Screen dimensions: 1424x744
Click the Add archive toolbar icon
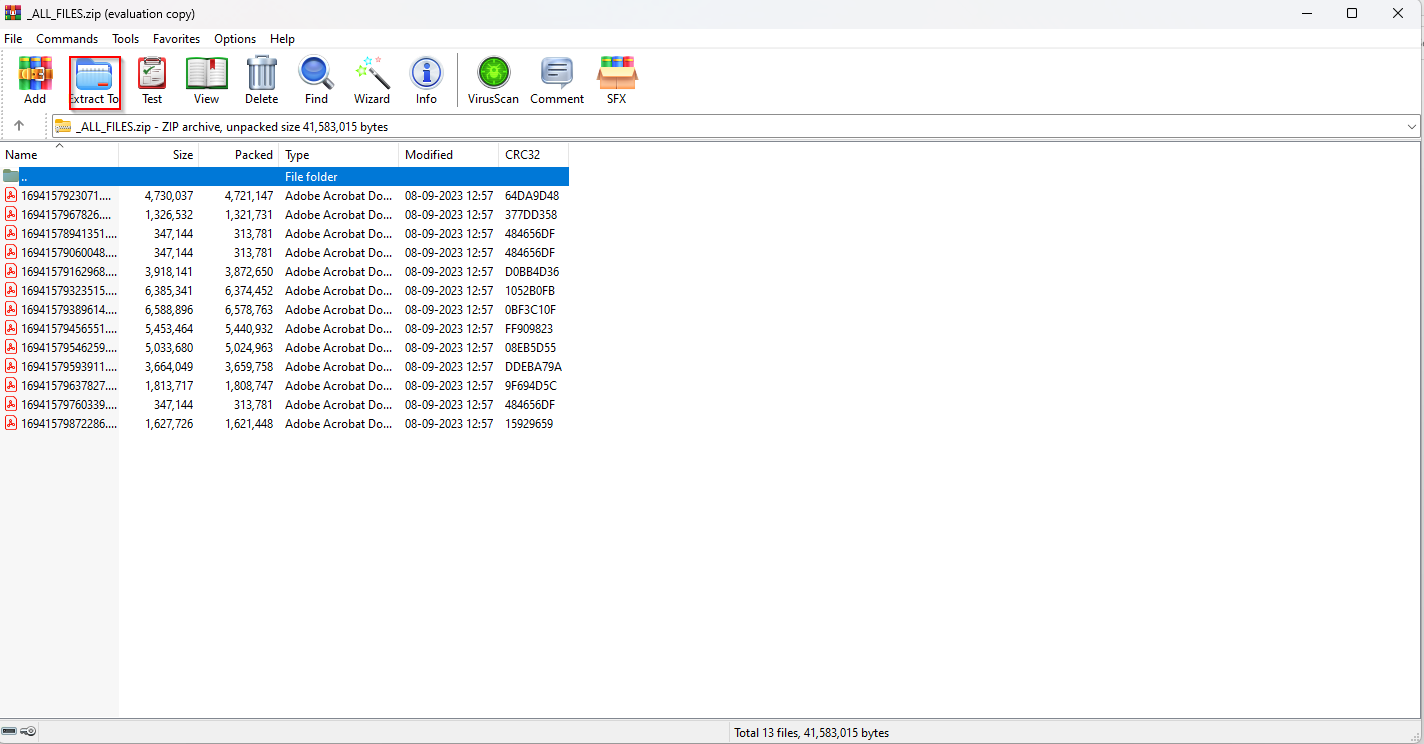(35, 81)
